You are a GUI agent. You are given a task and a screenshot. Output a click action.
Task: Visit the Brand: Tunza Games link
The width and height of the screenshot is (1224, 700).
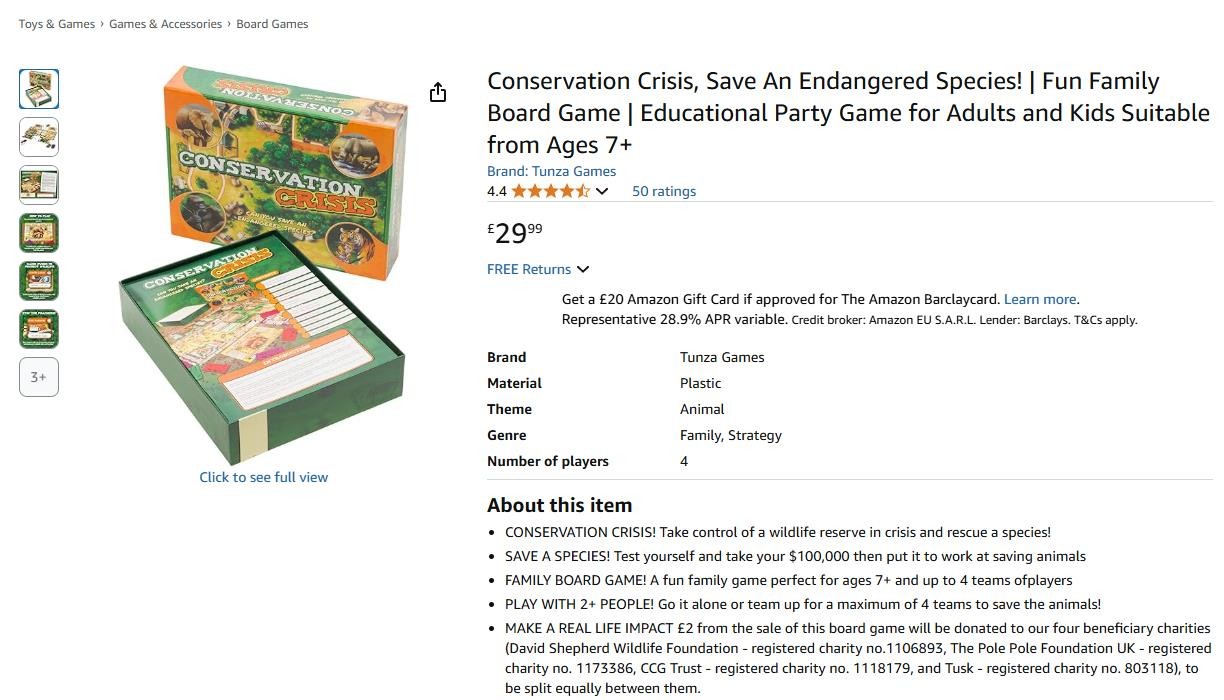click(551, 171)
